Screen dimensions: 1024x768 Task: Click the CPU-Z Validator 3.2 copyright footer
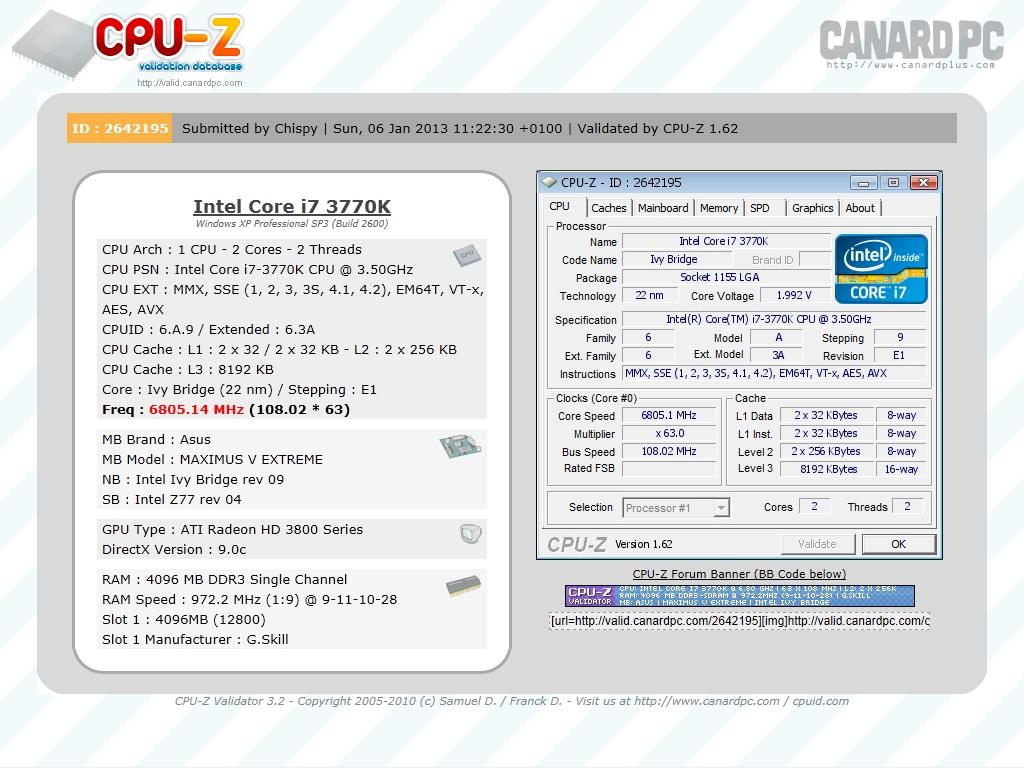(x=511, y=701)
